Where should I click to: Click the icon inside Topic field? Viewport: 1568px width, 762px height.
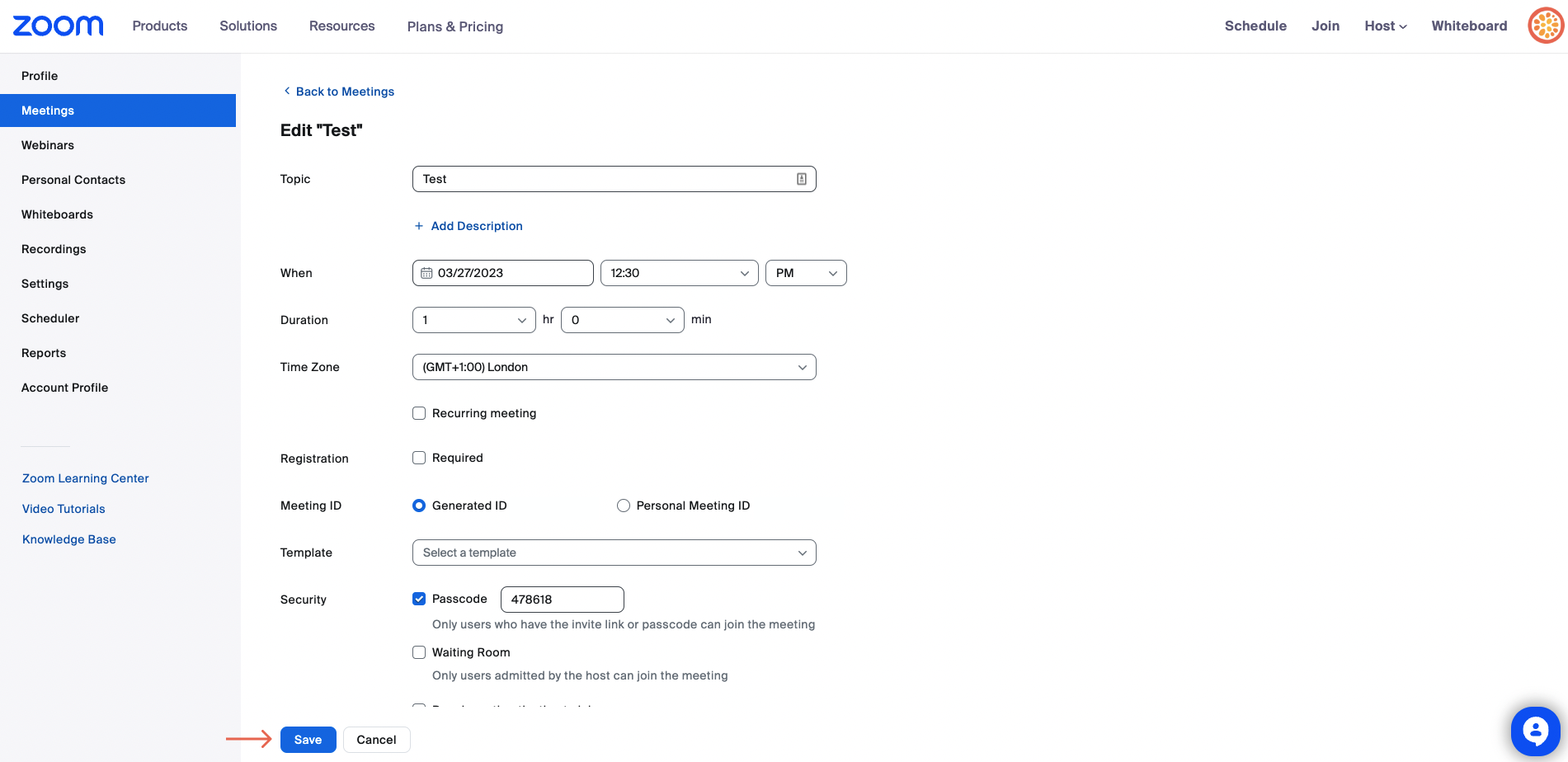(801, 179)
